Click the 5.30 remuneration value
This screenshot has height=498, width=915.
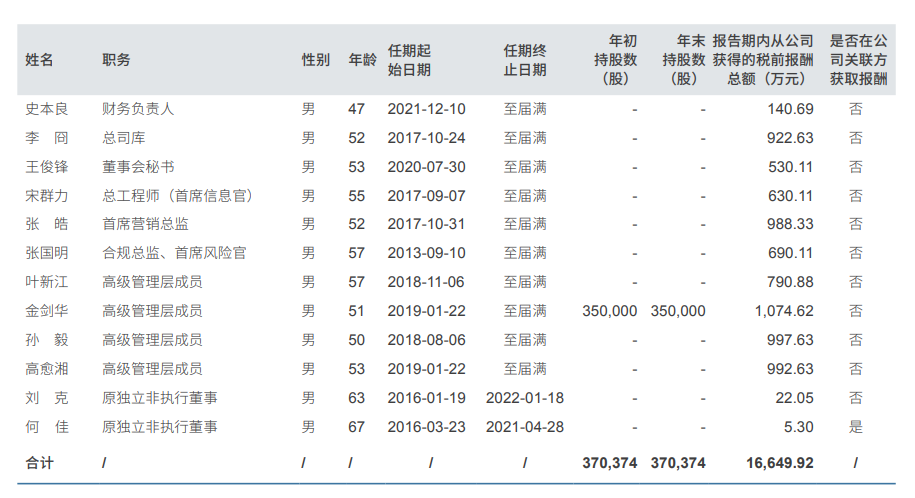point(798,427)
